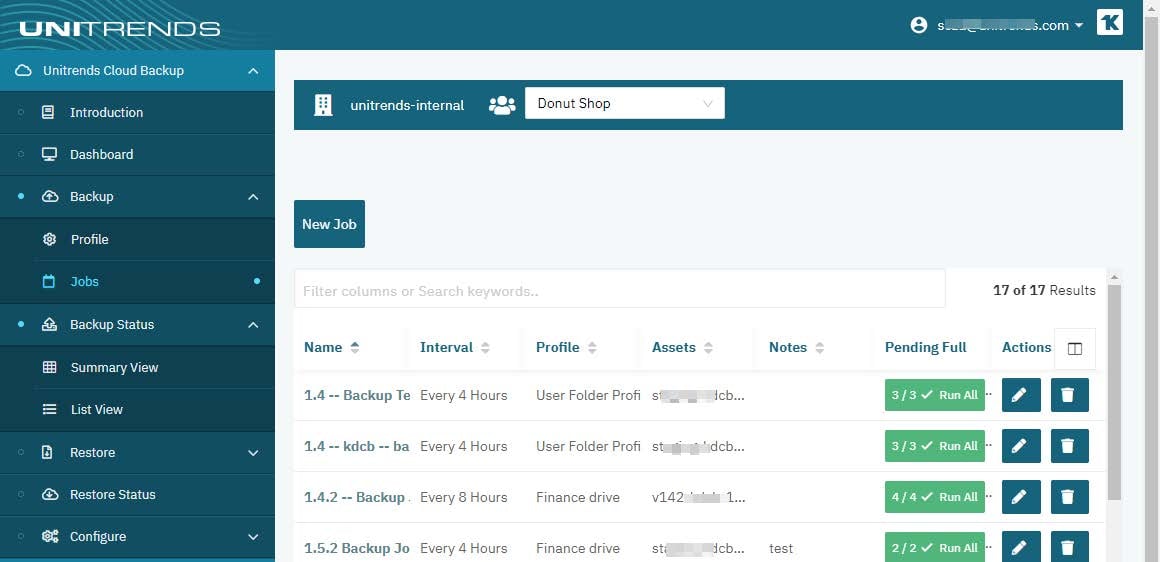This screenshot has width=1160, height=562.
Task: Sort by the Notes column arrows
Action: (820, 348)
